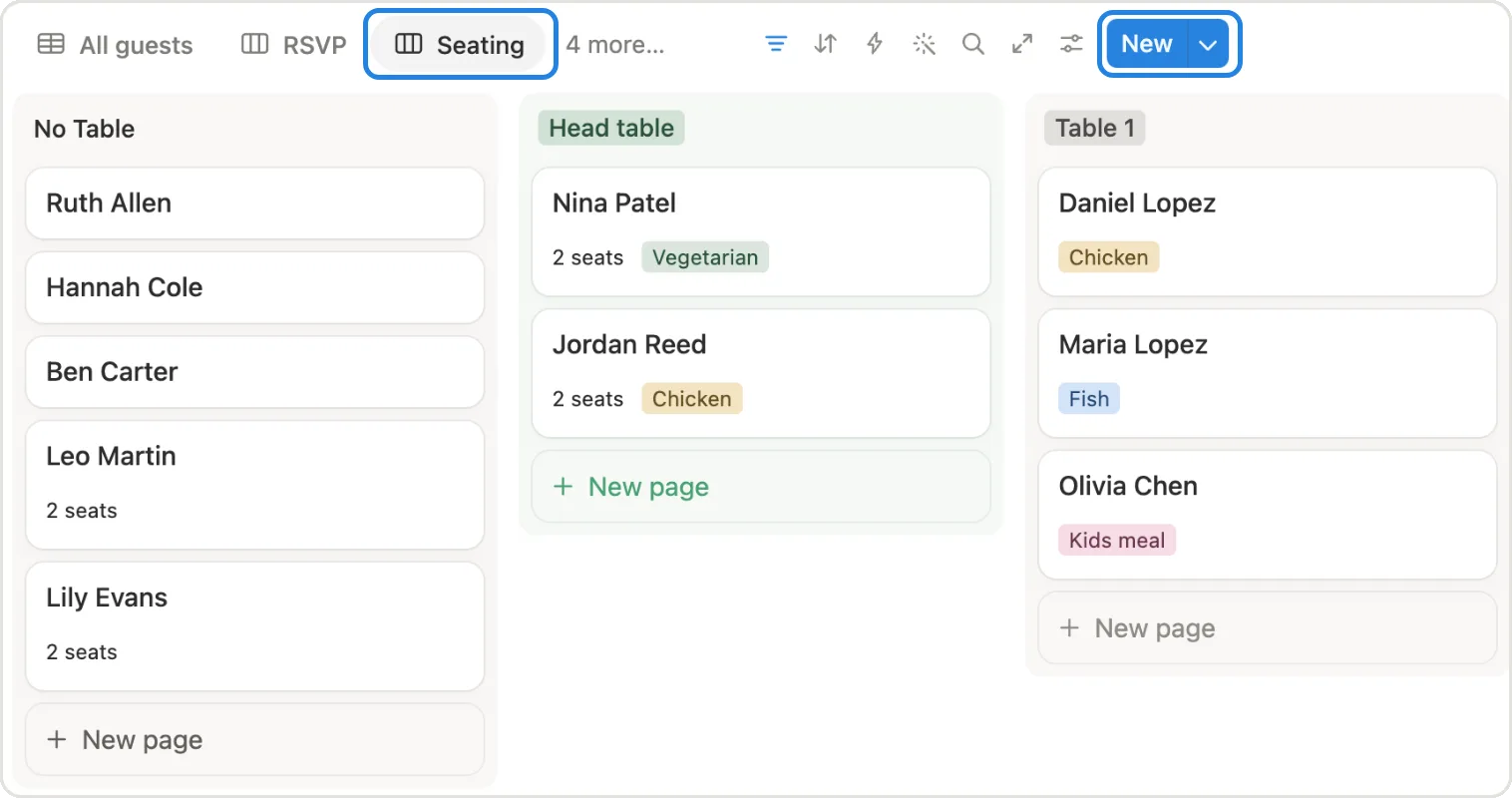This screenshot has height=798, width=1512.
Task: Open the Ruth Allen card
Action: point(255,203)
